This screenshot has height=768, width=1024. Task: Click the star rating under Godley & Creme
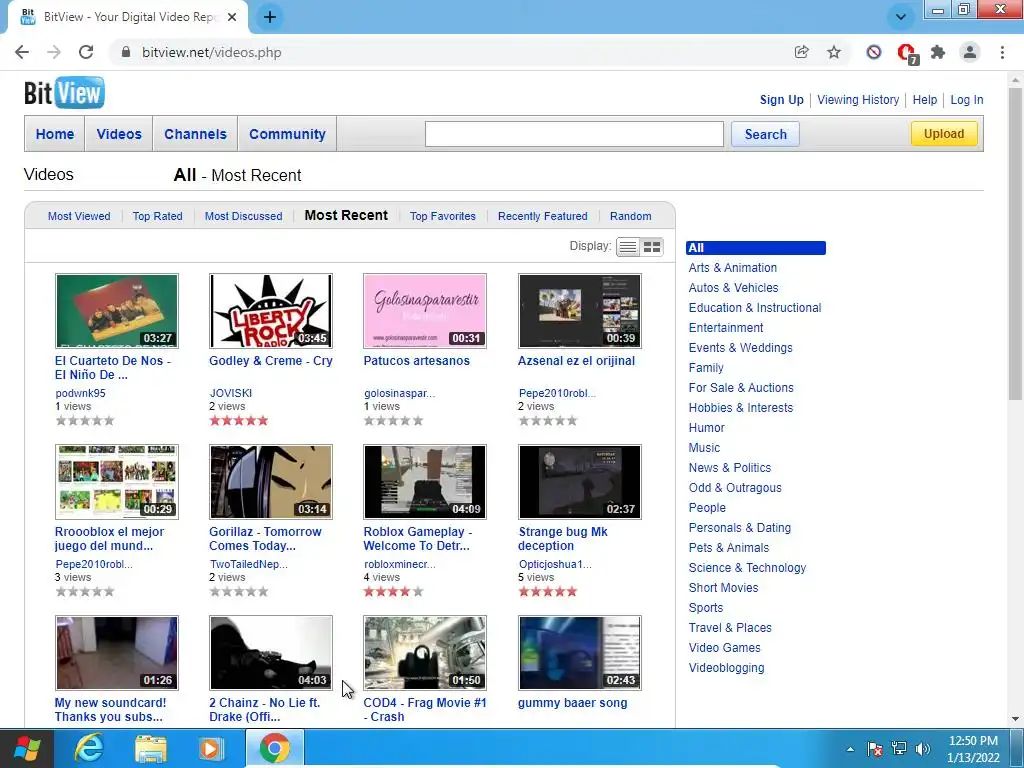click(x=239, y=421)
